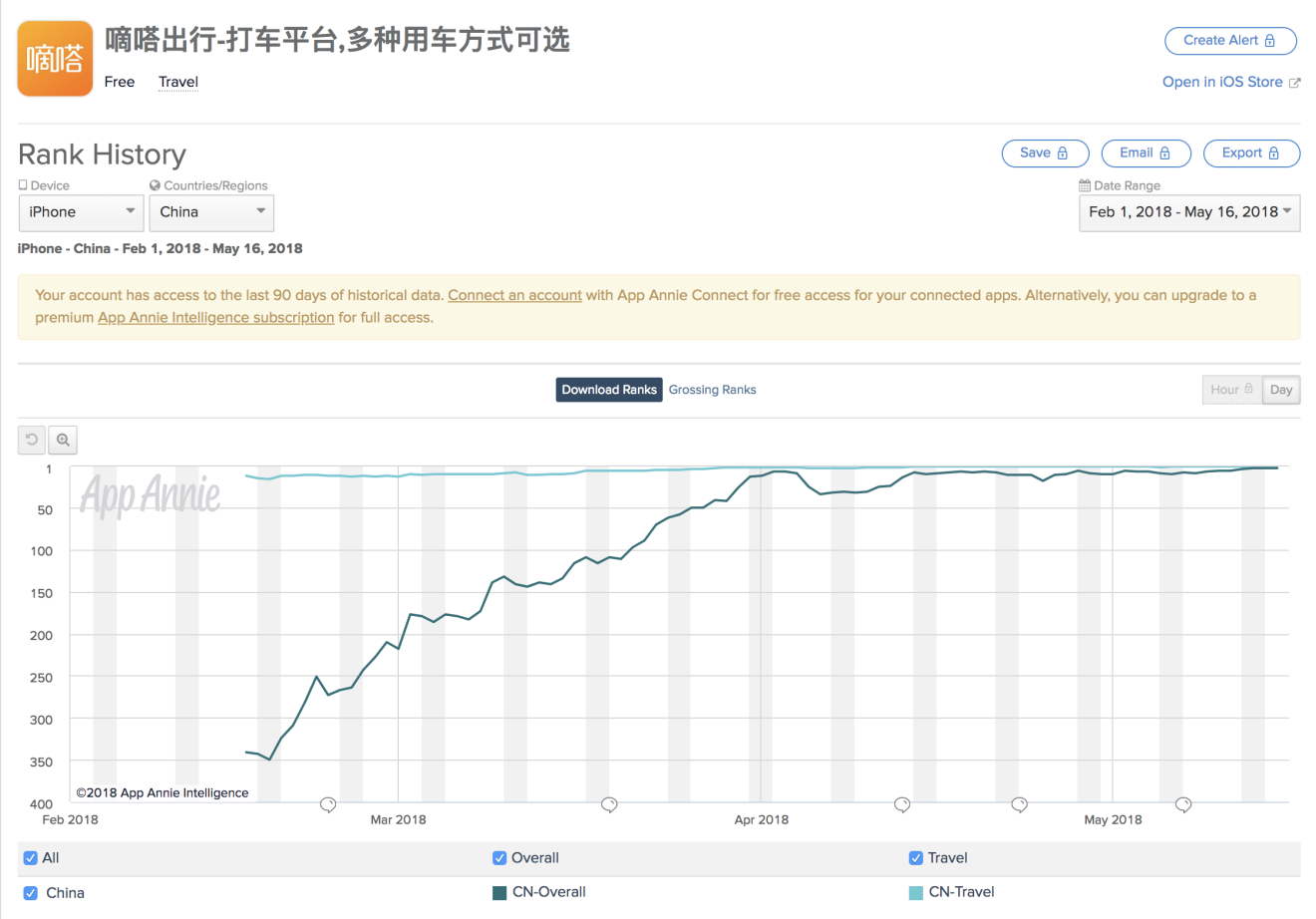Viewport: 1316px width, 919px height.
Task: Click the Mar 2018 axis label
Action: (398, 819)
